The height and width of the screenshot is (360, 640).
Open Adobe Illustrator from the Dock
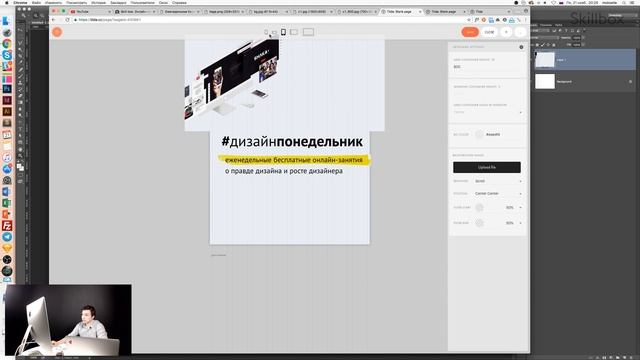(7, 111)
